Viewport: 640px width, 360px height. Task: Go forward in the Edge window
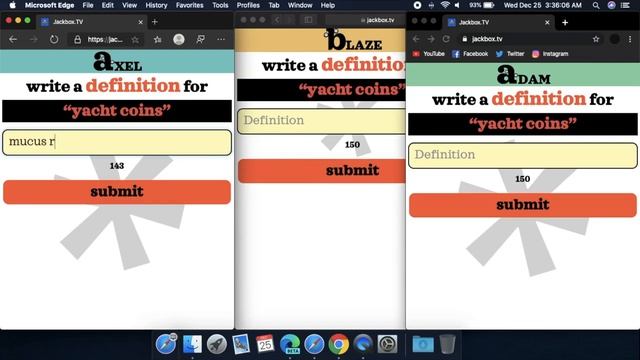[33, 39]
